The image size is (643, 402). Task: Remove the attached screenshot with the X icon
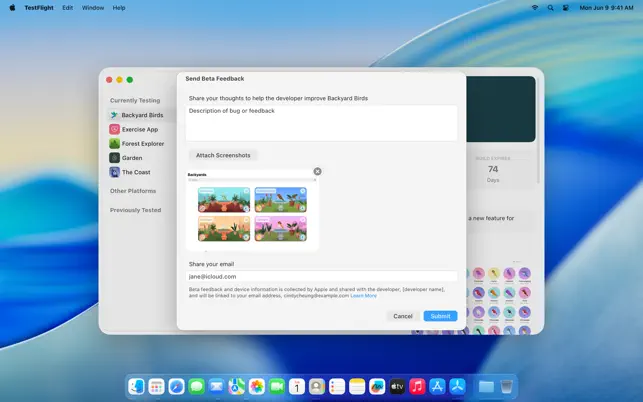(317, 171)
